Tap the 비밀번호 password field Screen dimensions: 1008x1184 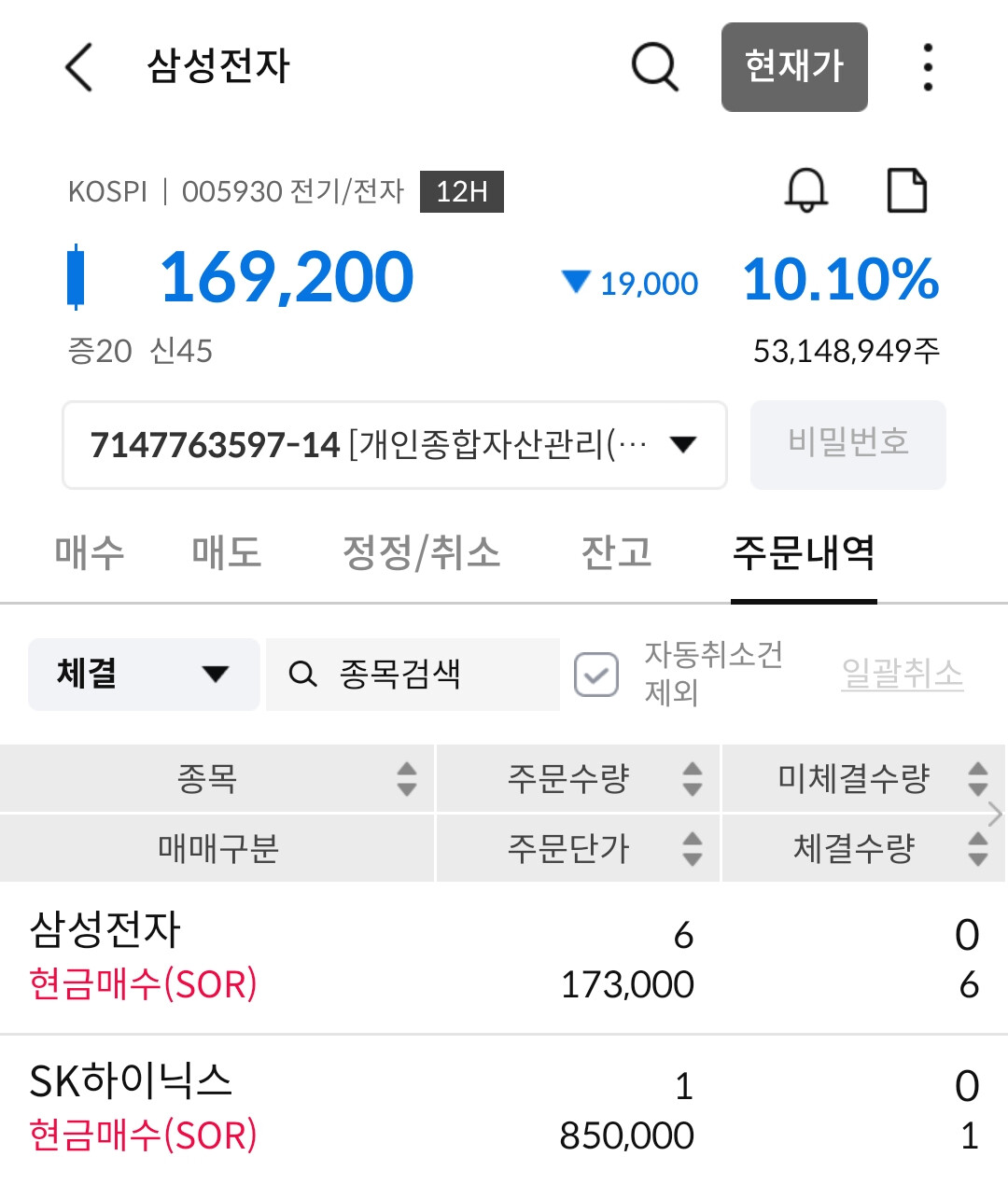[x=848, y=444]
